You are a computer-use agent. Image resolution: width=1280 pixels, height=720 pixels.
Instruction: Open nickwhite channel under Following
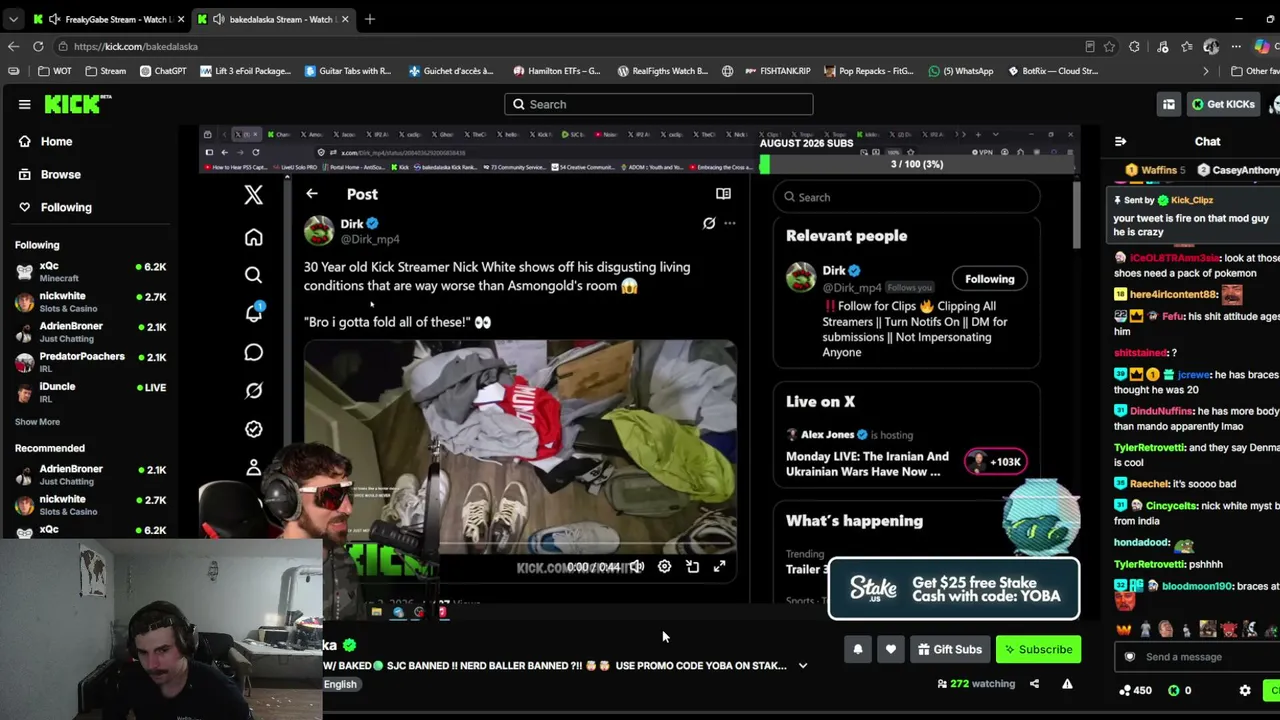(x=90, y=302)
